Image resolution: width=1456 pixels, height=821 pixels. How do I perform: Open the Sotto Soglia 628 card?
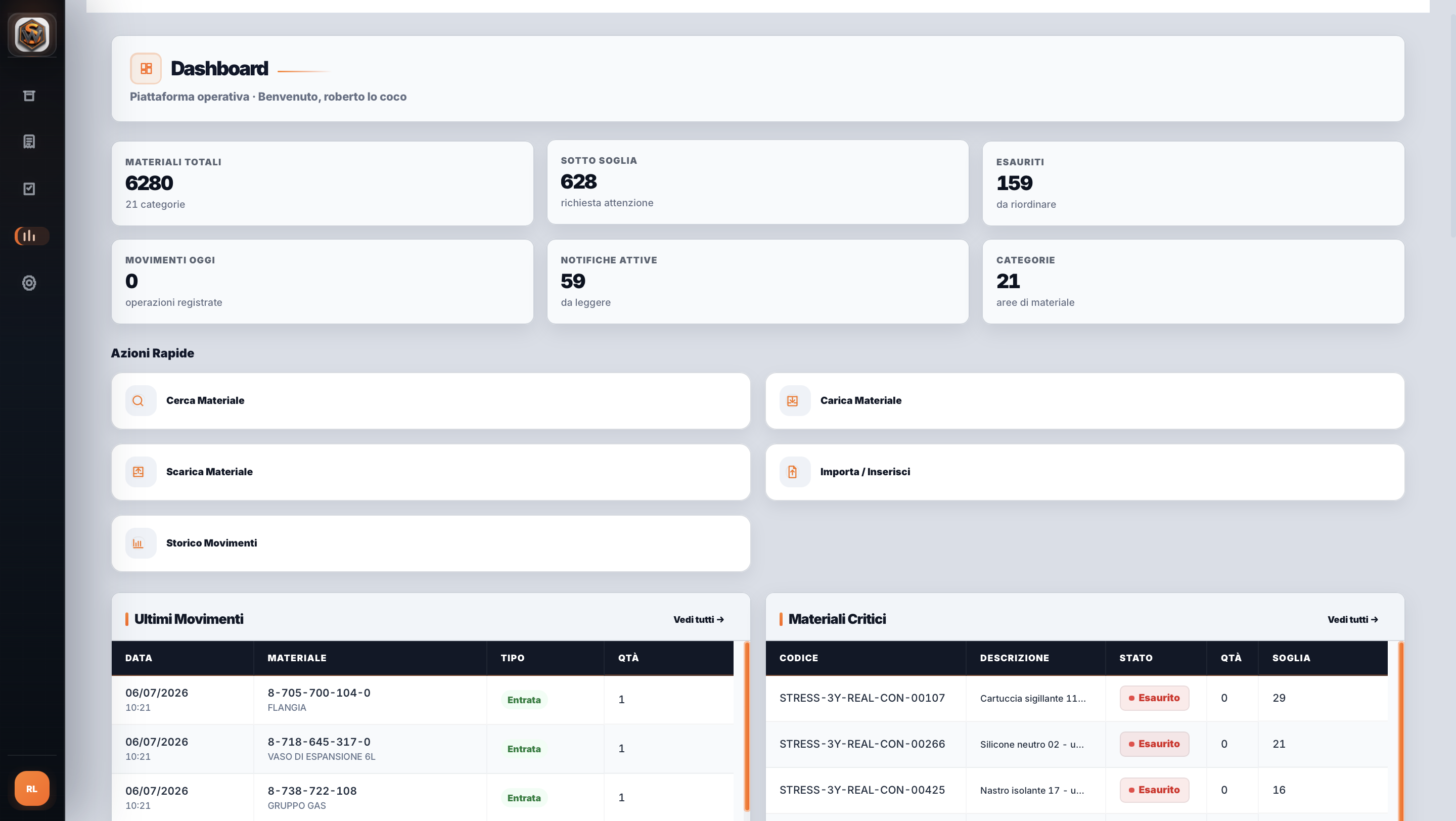tap(757, 182)
